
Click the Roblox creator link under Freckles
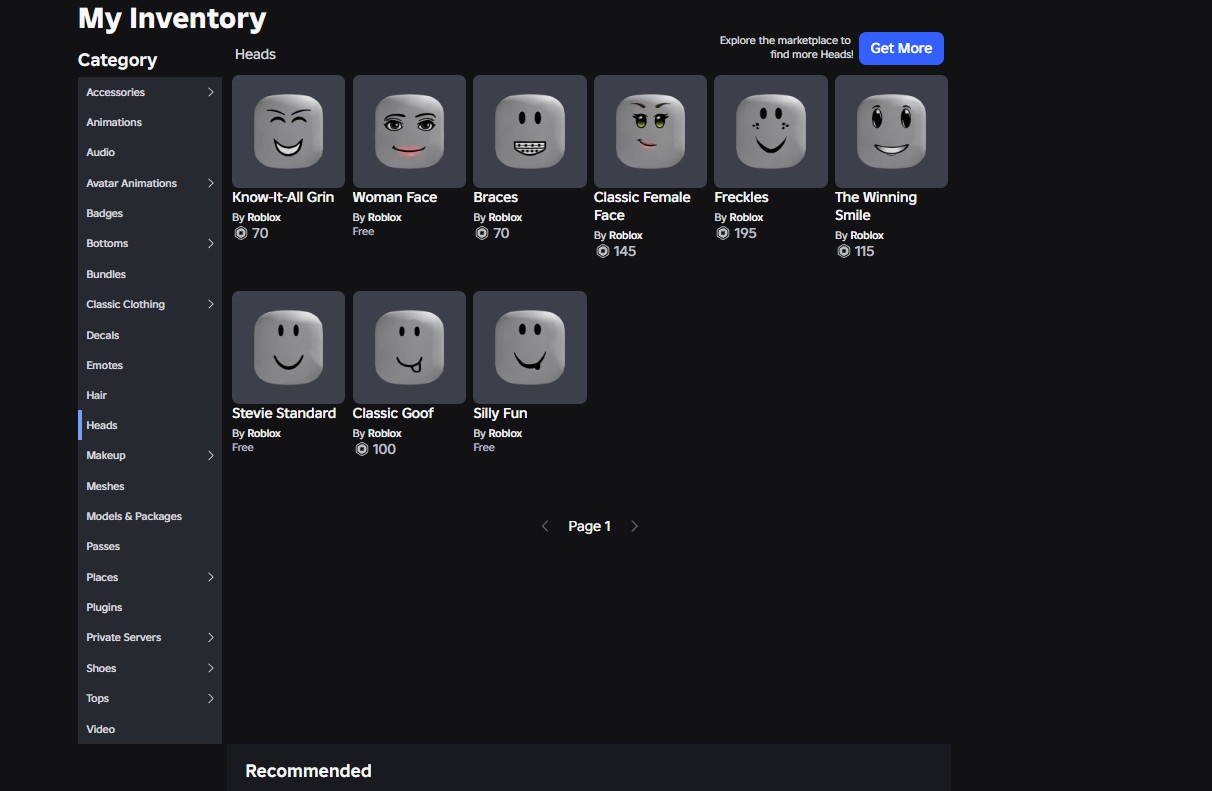click(746, 217)
